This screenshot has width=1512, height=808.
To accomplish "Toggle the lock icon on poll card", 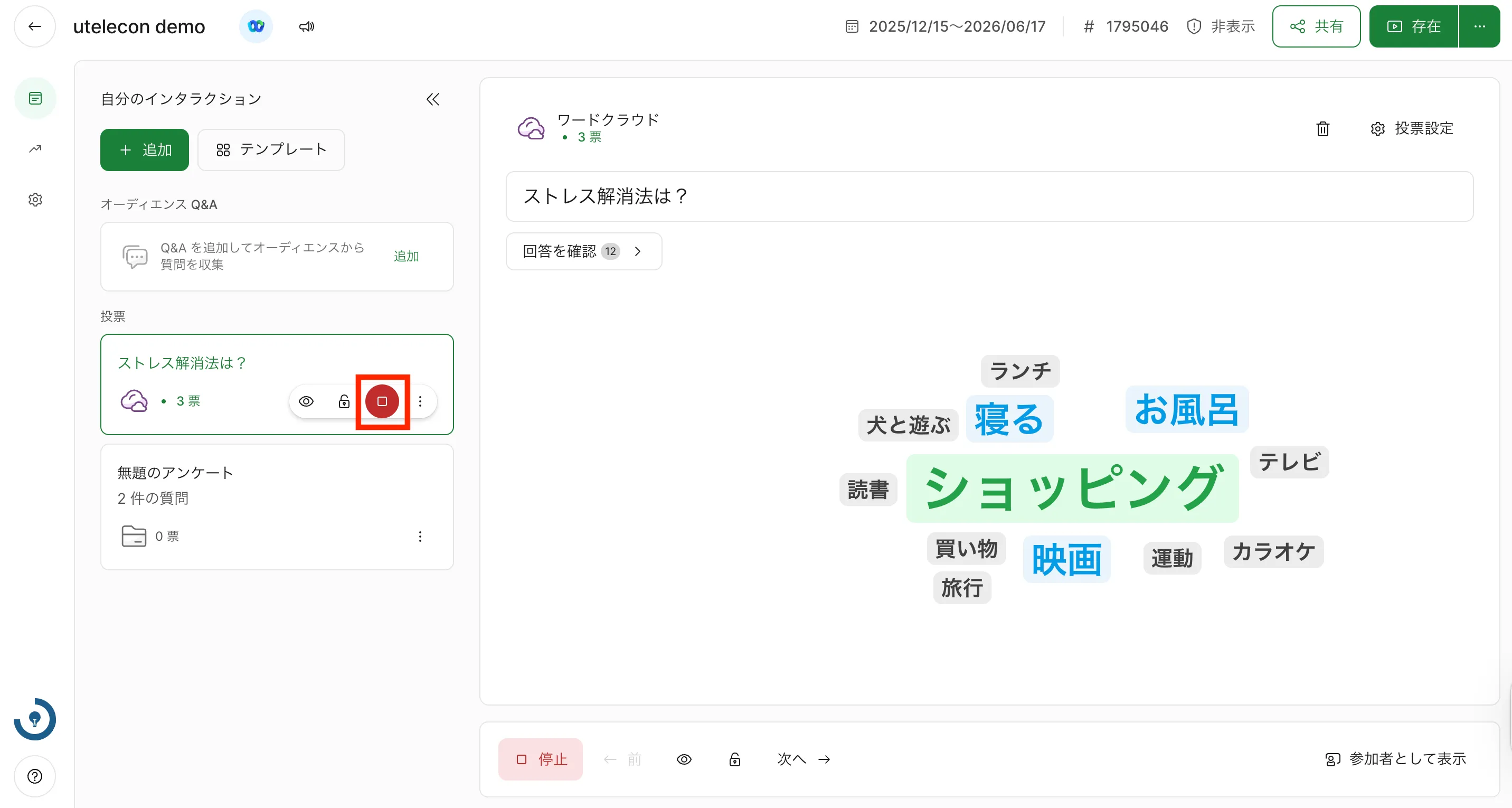I will click(x=344, y=402).
